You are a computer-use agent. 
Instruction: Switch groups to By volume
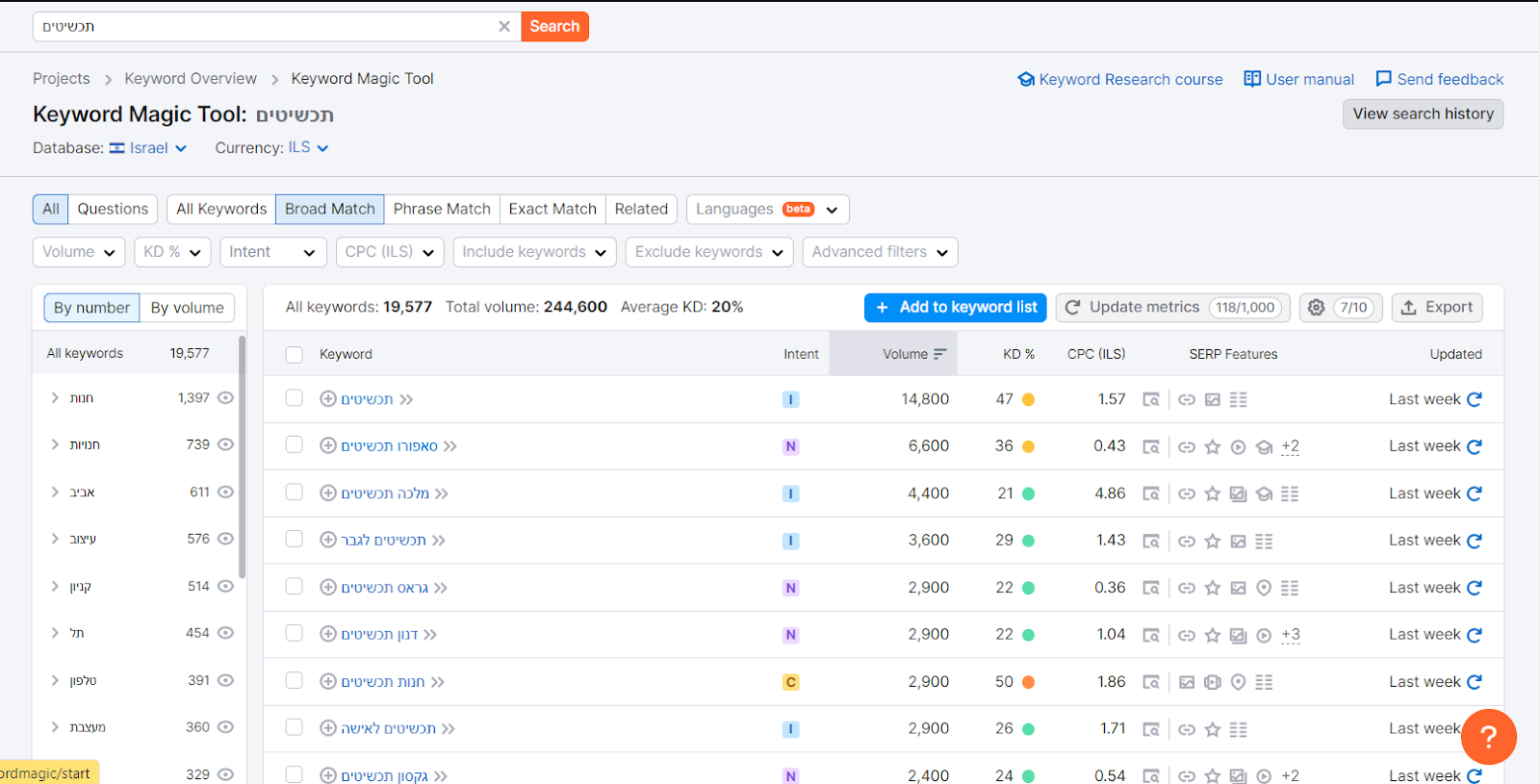click(187, 308)
